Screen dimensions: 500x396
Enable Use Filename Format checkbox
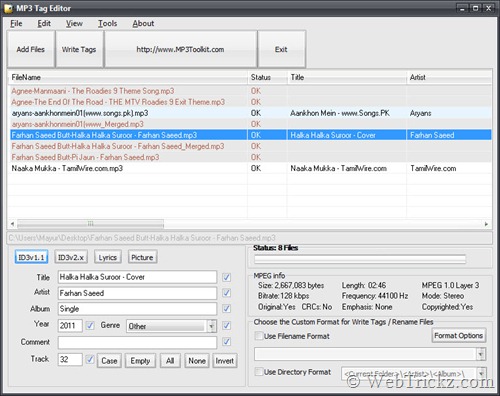coord(259,336)
